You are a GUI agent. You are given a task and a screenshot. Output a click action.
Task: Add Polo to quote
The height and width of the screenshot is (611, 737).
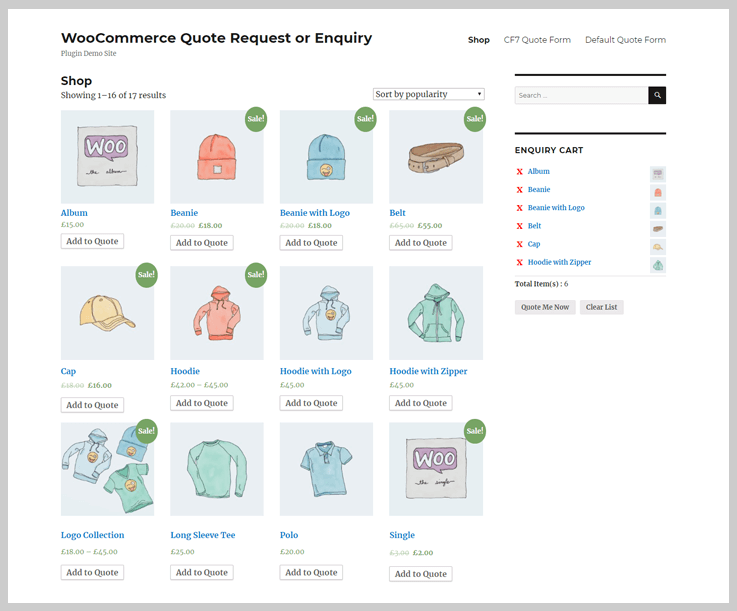[x=311, y=572]
